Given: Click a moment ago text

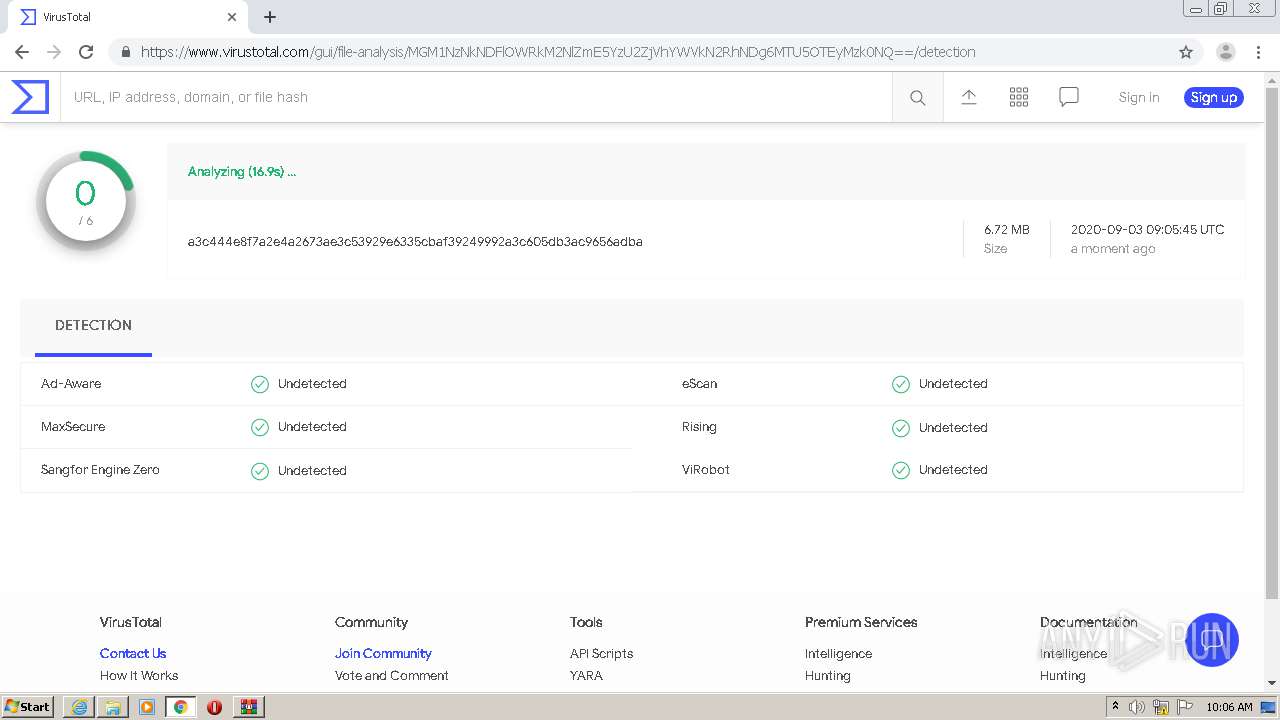Looking at the screenshot, I should pos(1113,249).
